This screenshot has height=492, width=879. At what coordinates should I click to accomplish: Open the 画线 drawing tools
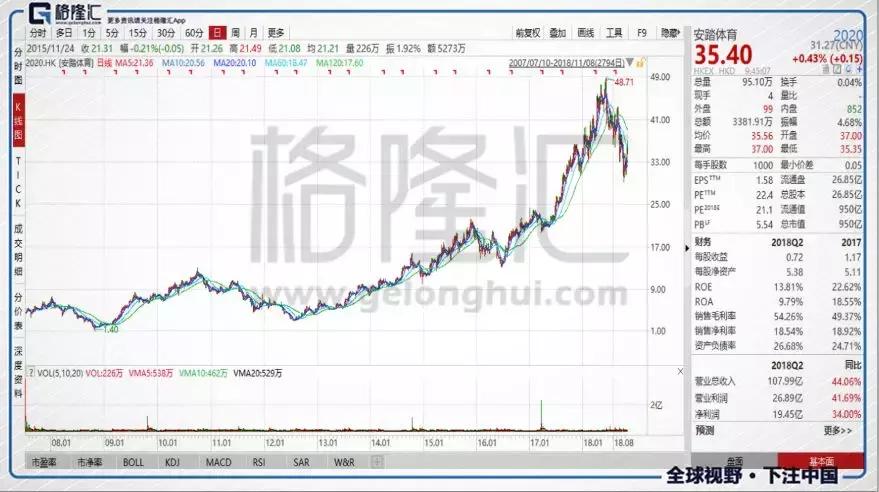click(x=585, y=33)
